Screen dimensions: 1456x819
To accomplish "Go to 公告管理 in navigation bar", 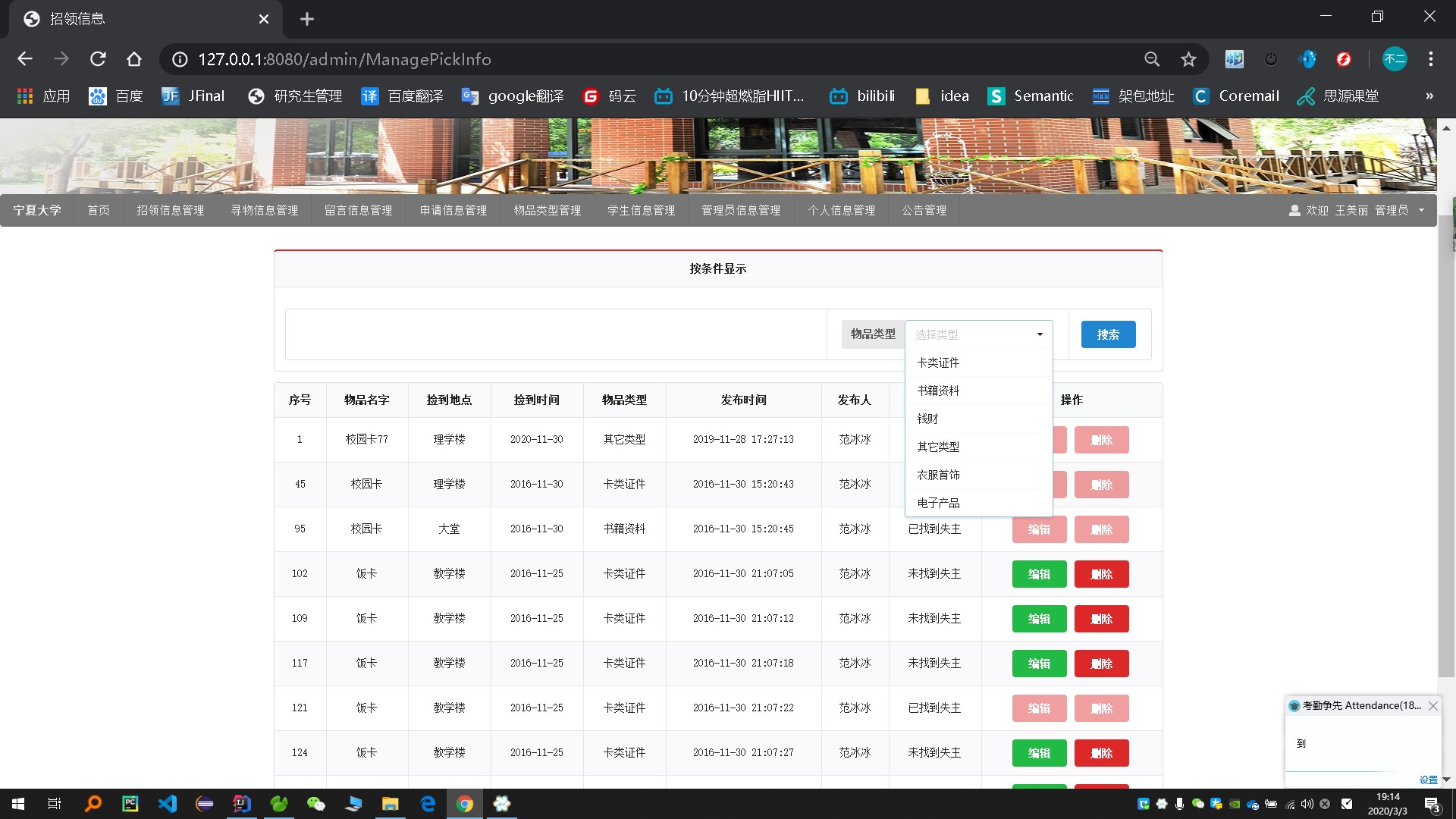I will pyautogui.click(x=924, y=210).
